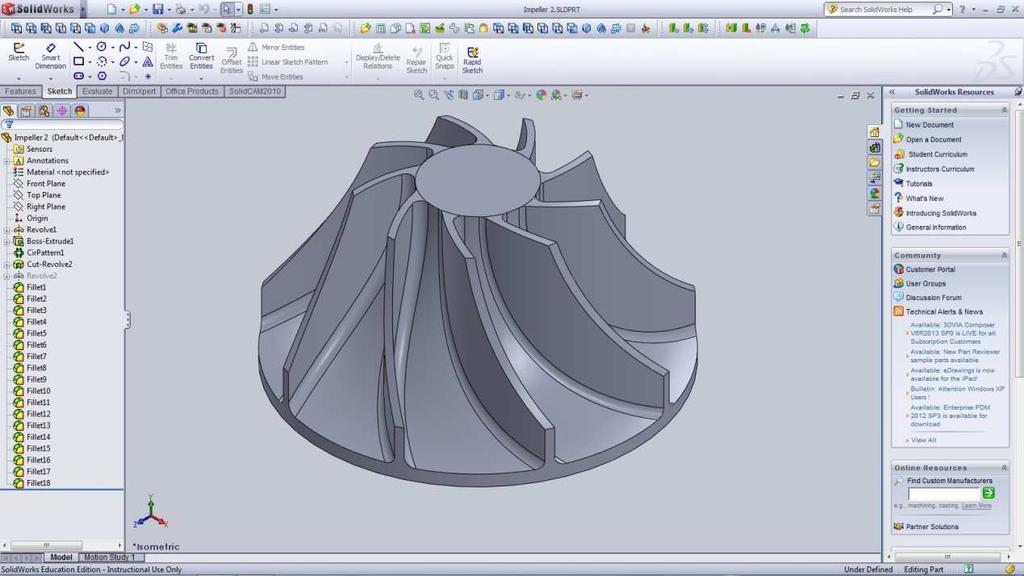Activate the Sketch tool in the ribbon
The width and height of the screenshot is (1024, 576).
point(18,52)
